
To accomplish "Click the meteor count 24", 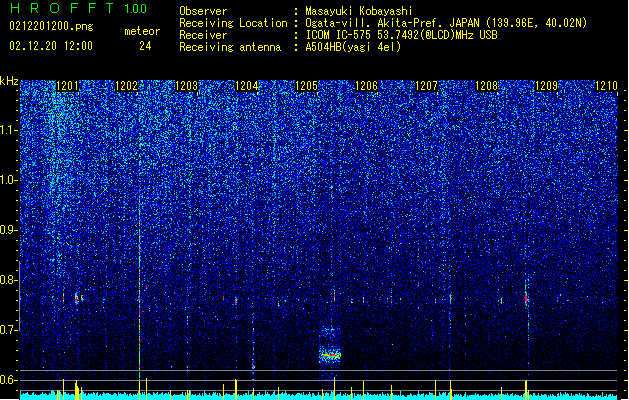I will [145, 46].
